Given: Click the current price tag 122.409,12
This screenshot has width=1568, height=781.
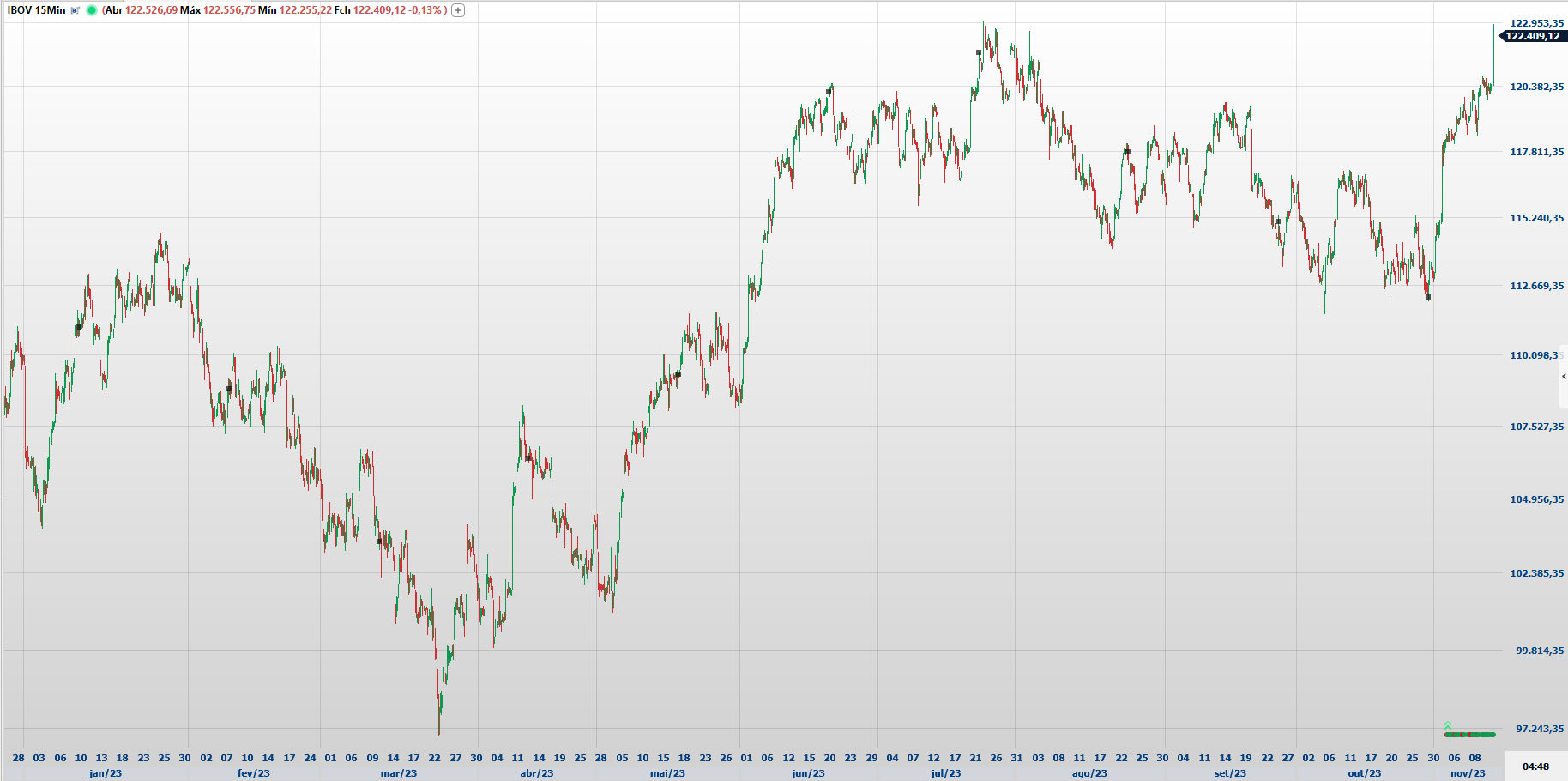Looking at the screenshot, I should tap(1532, 36).
